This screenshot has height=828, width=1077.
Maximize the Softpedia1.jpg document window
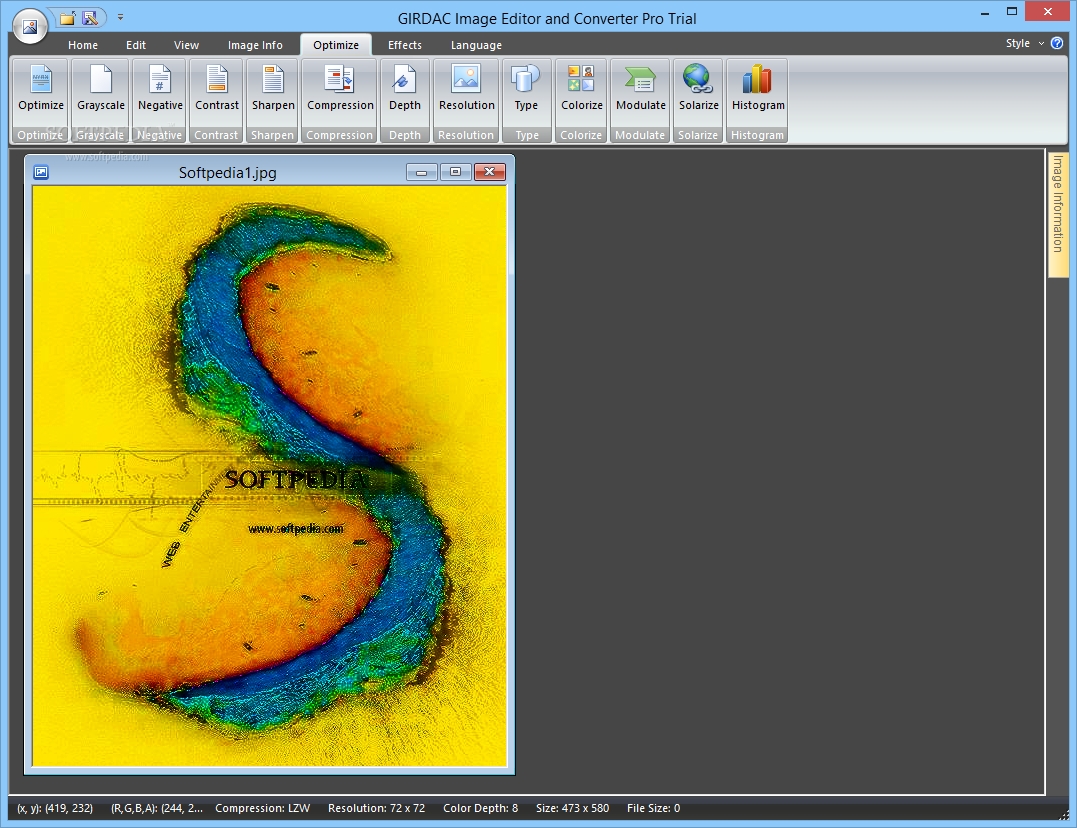[x=455, y=172]
